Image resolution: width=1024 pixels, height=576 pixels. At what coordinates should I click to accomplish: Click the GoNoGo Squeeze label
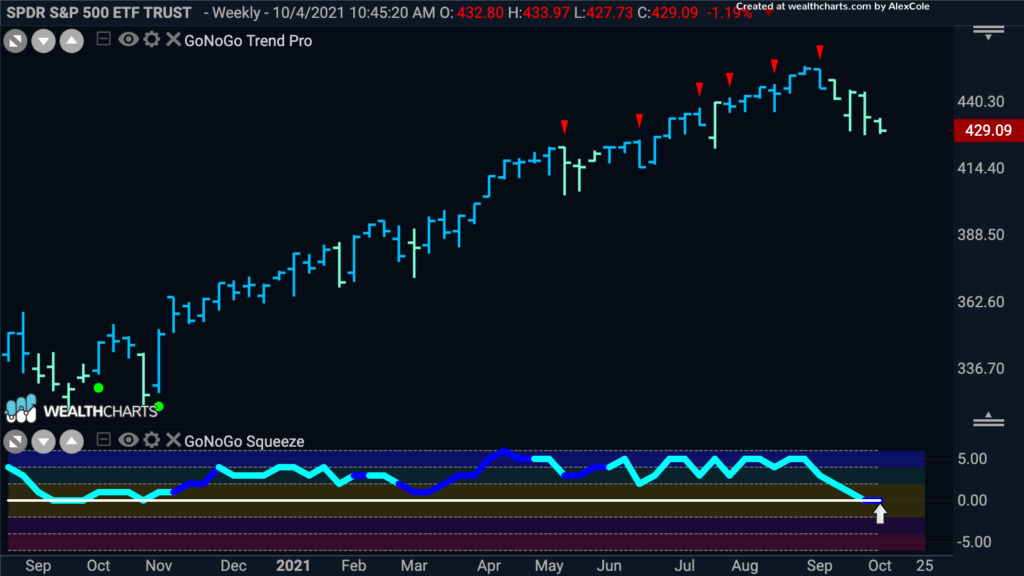pos(244,441)
